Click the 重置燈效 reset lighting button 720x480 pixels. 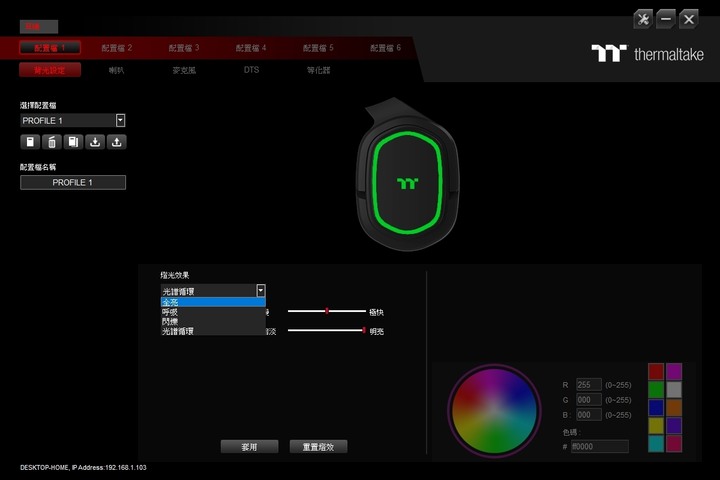coord(318,446)
